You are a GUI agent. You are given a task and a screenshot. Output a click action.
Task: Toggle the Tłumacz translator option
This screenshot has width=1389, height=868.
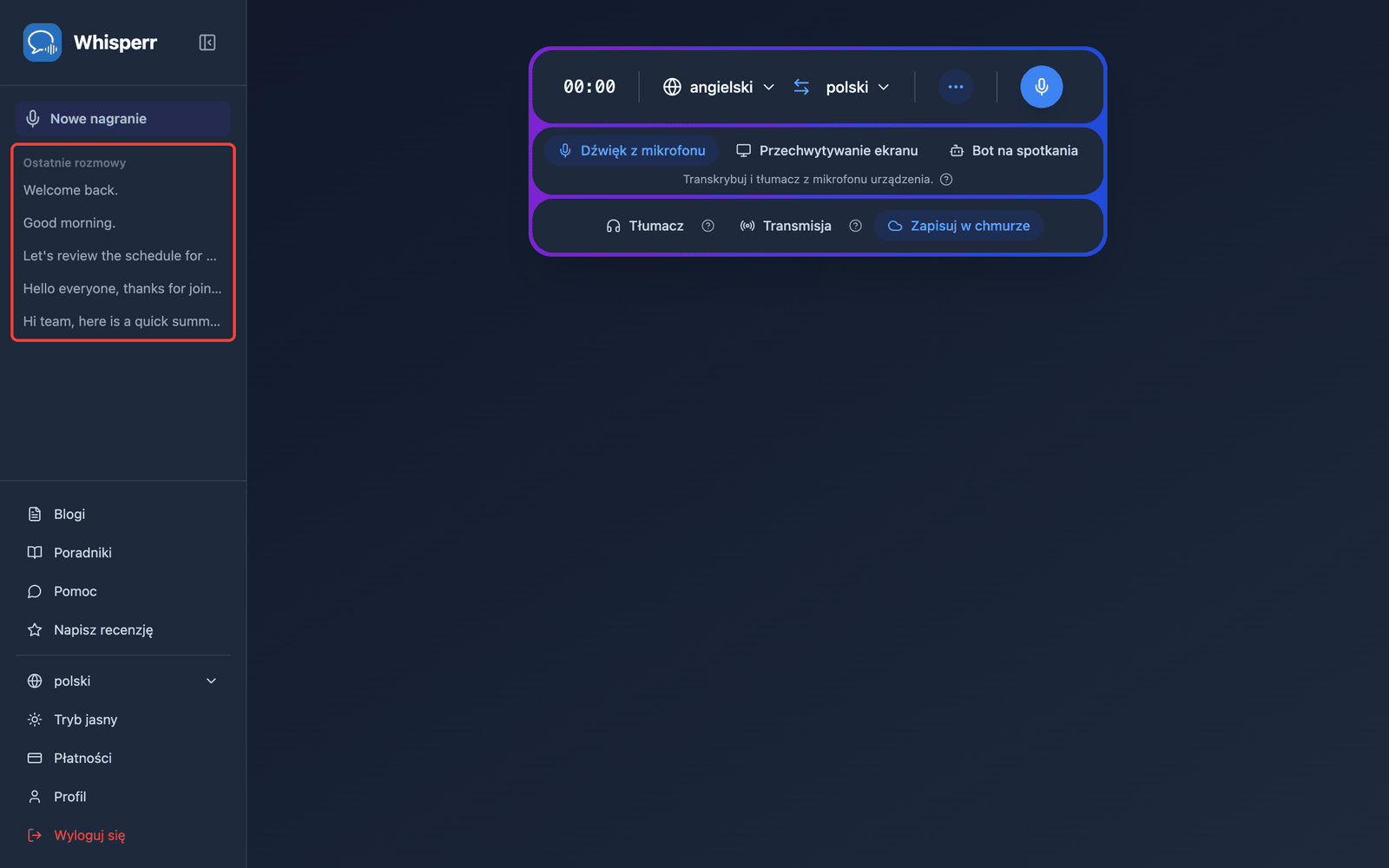coord(645,226)
